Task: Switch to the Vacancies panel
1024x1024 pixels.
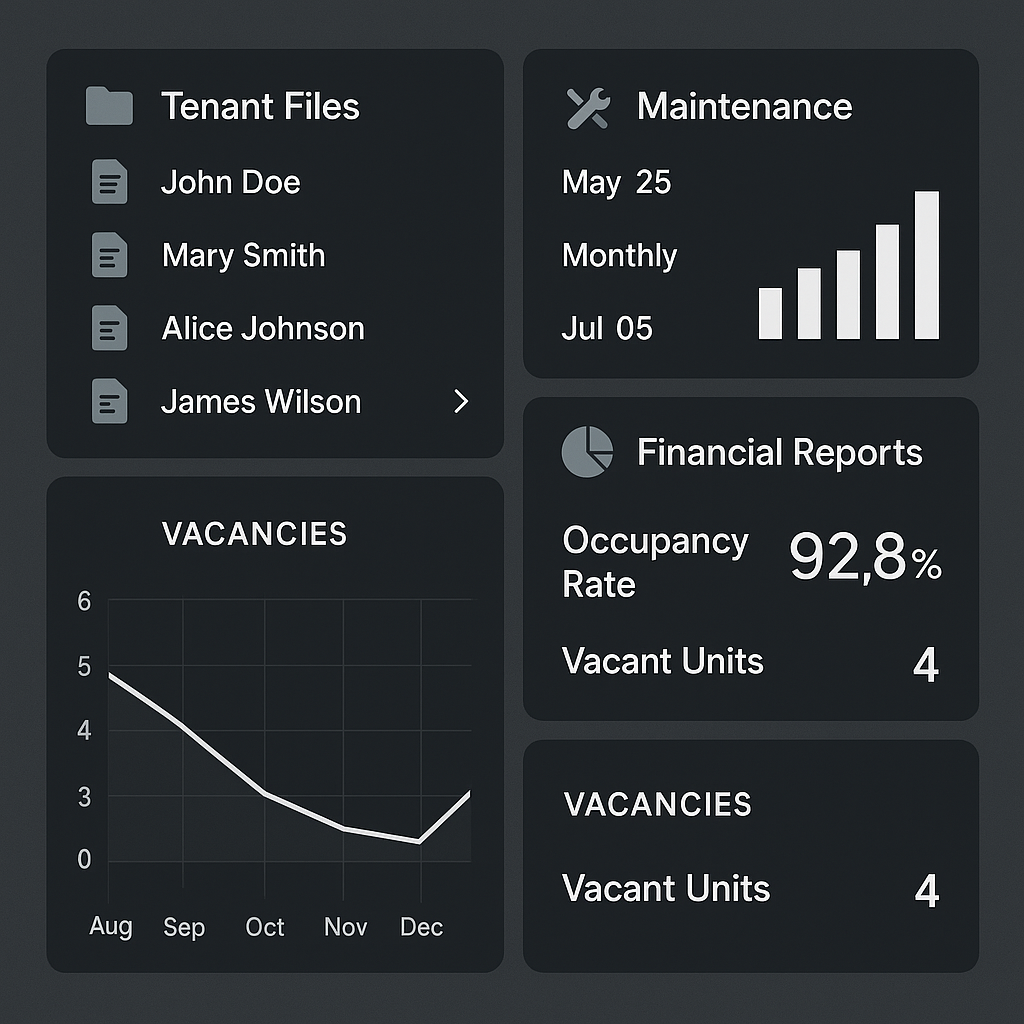Action: pyautogui.click(x=657, y=804)
